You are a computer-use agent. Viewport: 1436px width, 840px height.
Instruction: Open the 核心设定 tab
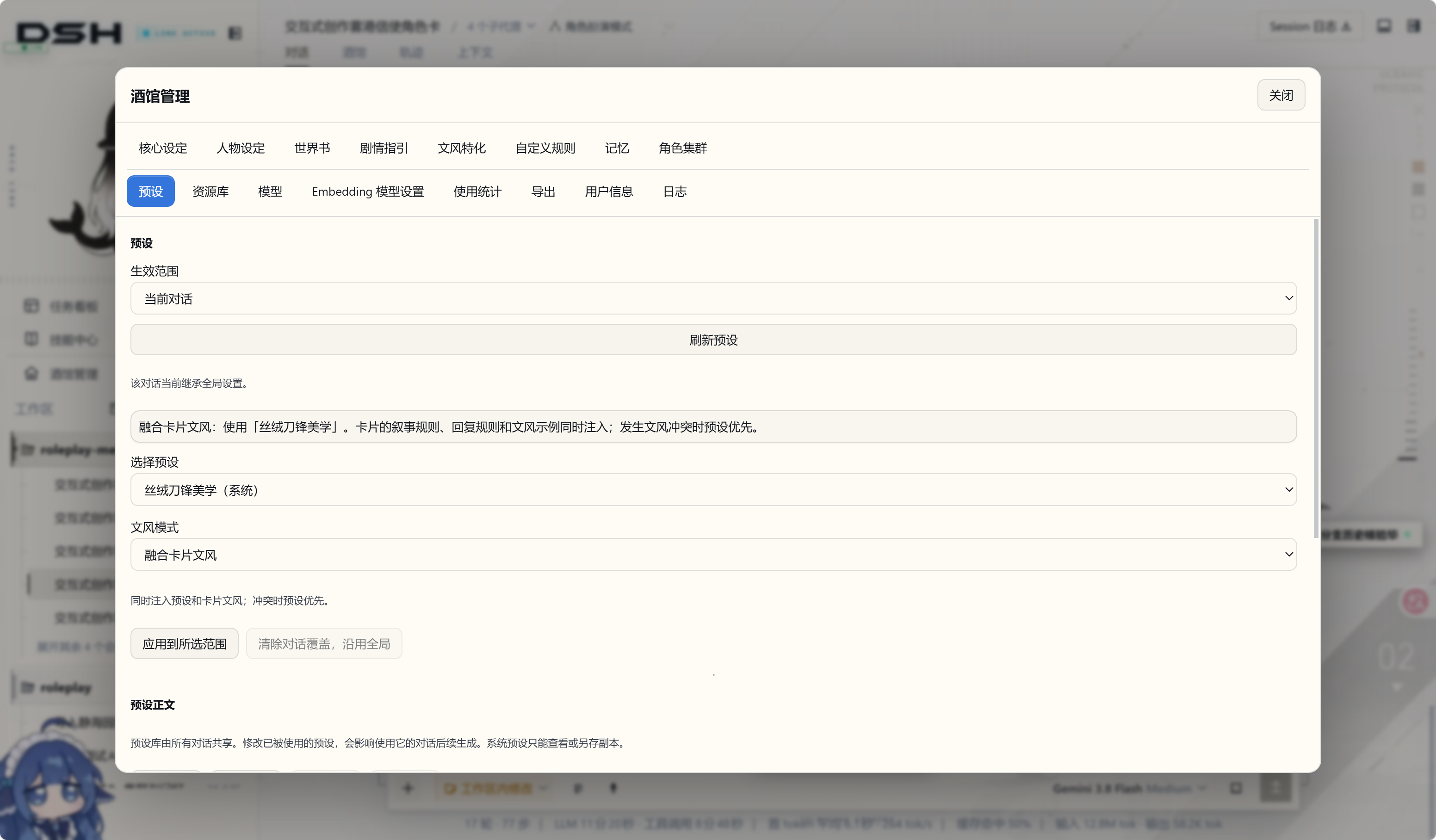[163, 148]
